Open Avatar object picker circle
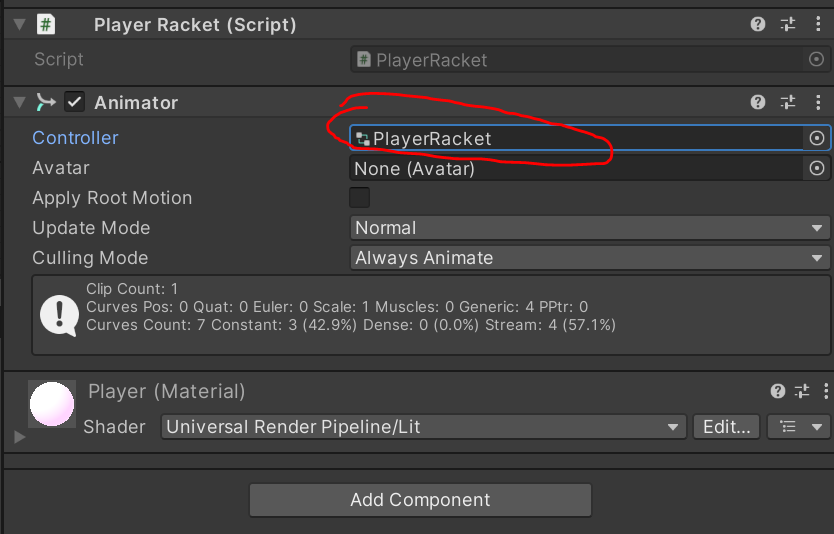The width and height of the screenshot is (834, 534). (x=817, y=168)
